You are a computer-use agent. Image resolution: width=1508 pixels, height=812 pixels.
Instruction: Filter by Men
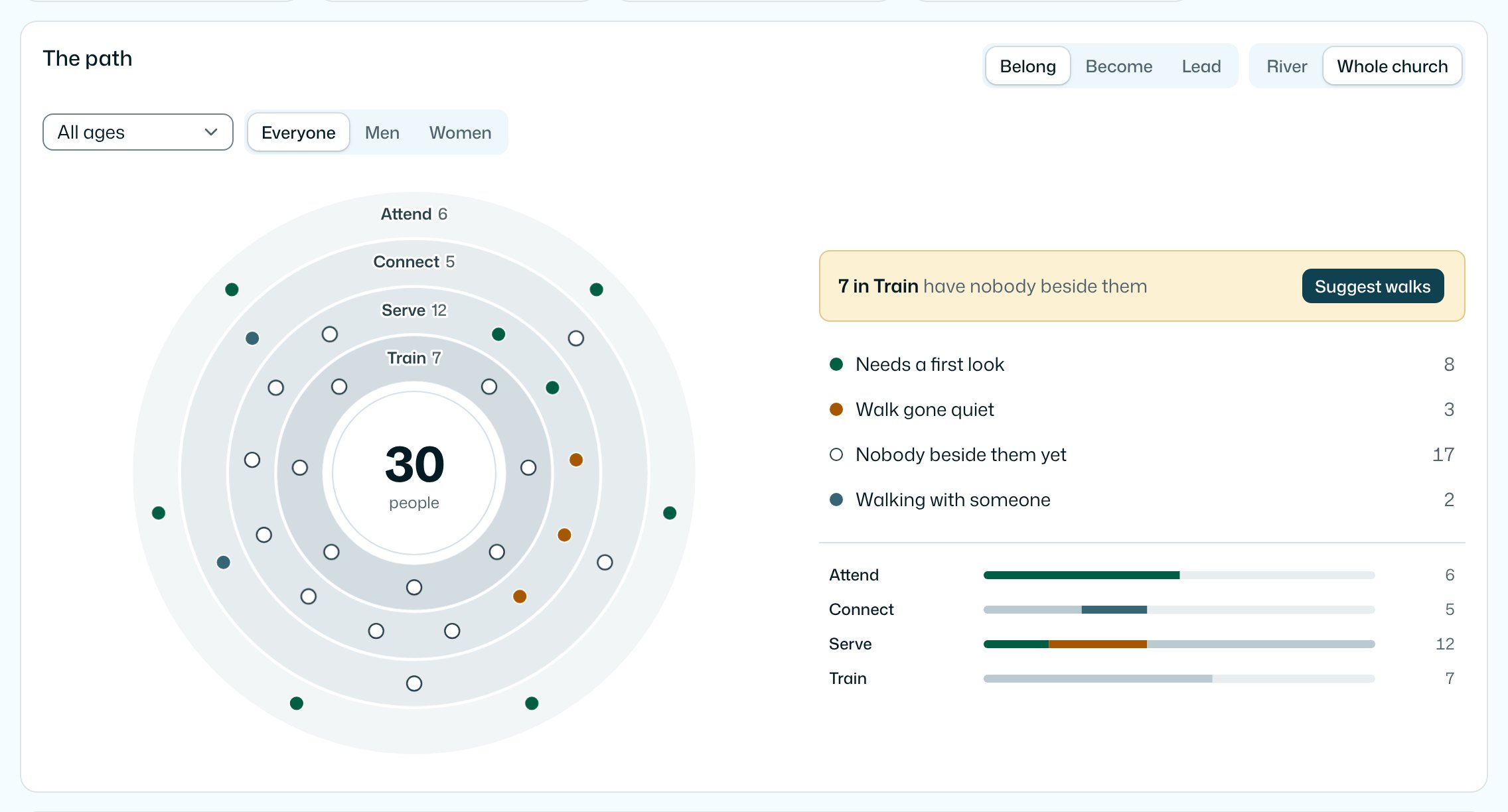click(382, 133)
